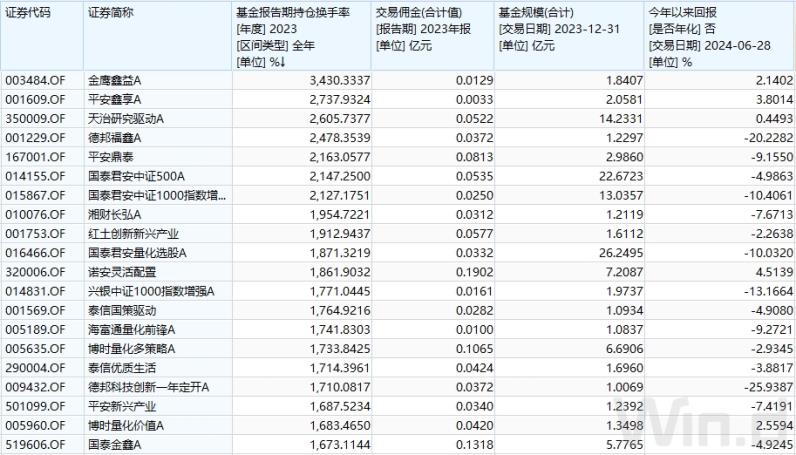Select fund code 350009.OF

click(x=36, y=119)
